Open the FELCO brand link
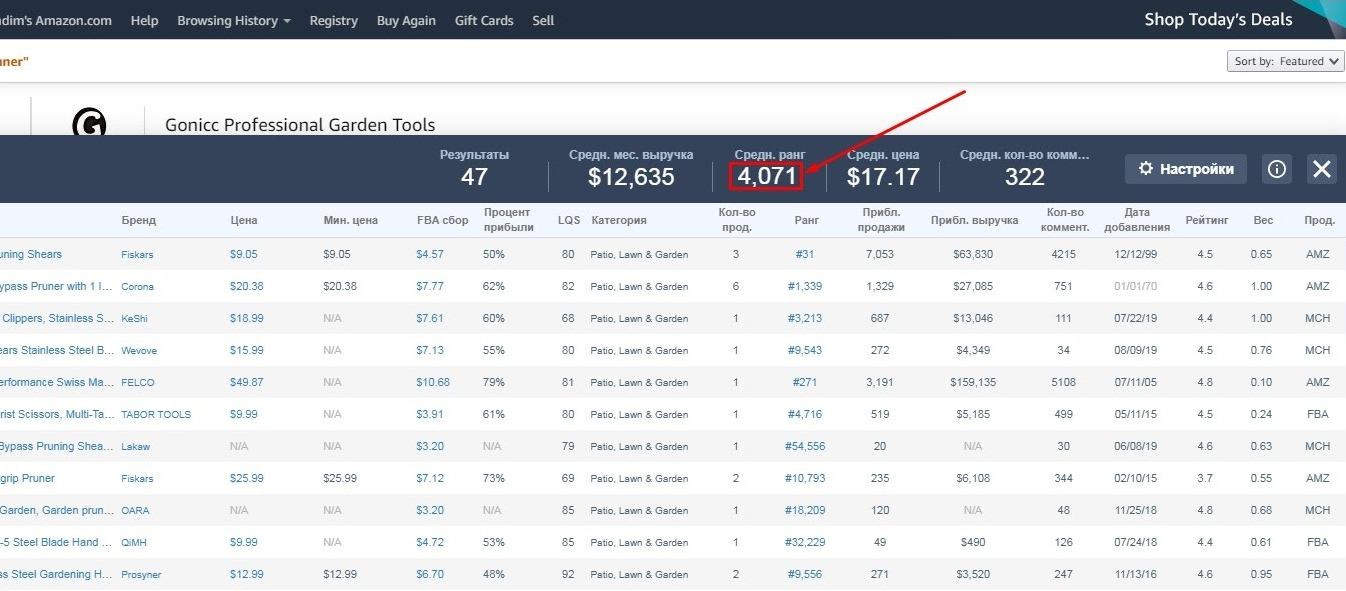Viewport: 1346px width, 591px height. coord(137,383)
